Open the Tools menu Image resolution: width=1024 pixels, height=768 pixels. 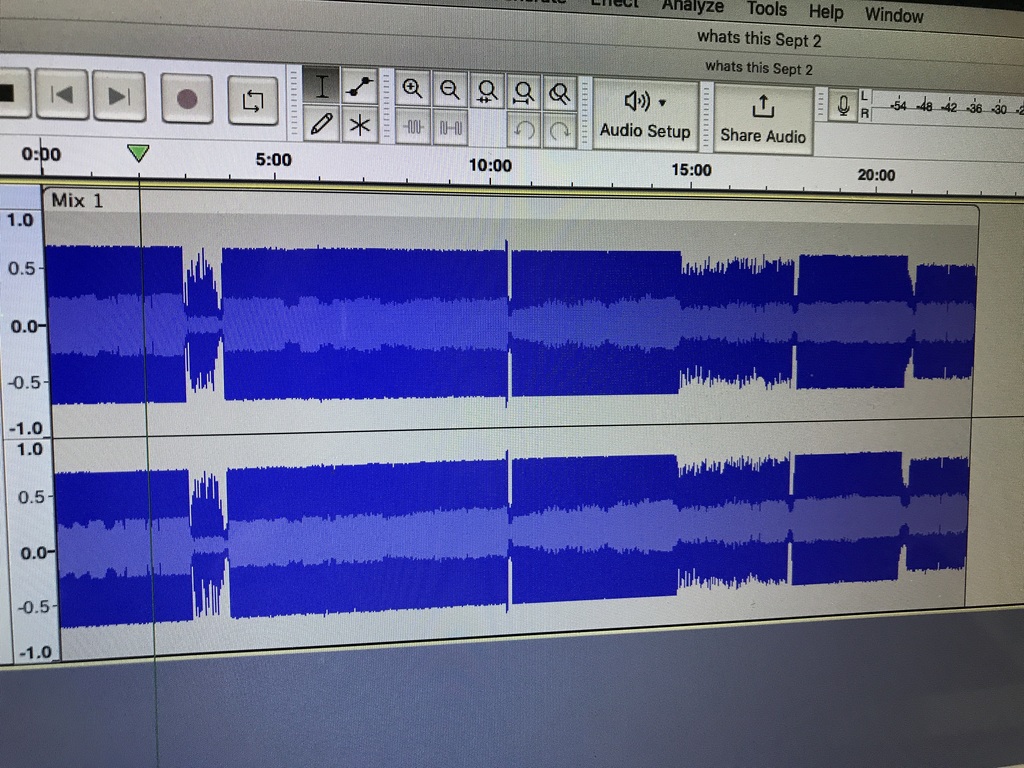pyautogui.click(x=767, y=8)
